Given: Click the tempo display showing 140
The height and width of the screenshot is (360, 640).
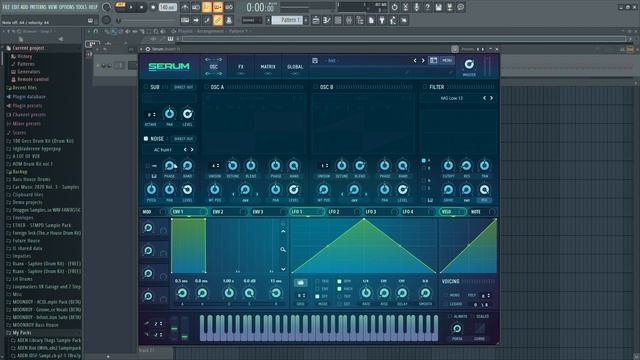Looking at the screenshot, I should pos(167,7).
